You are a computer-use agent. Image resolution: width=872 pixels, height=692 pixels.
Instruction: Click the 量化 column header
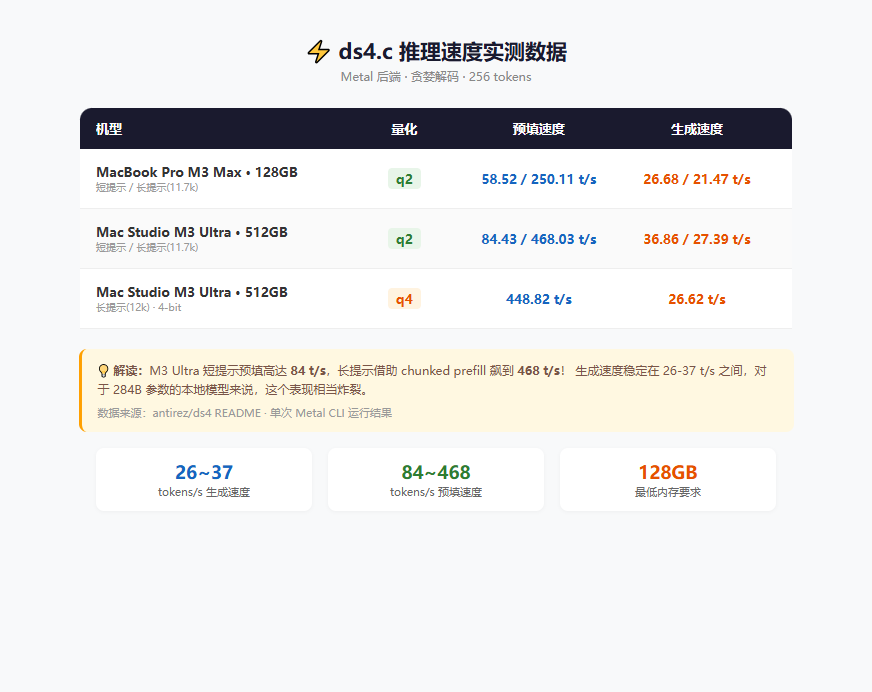[404, 129]
